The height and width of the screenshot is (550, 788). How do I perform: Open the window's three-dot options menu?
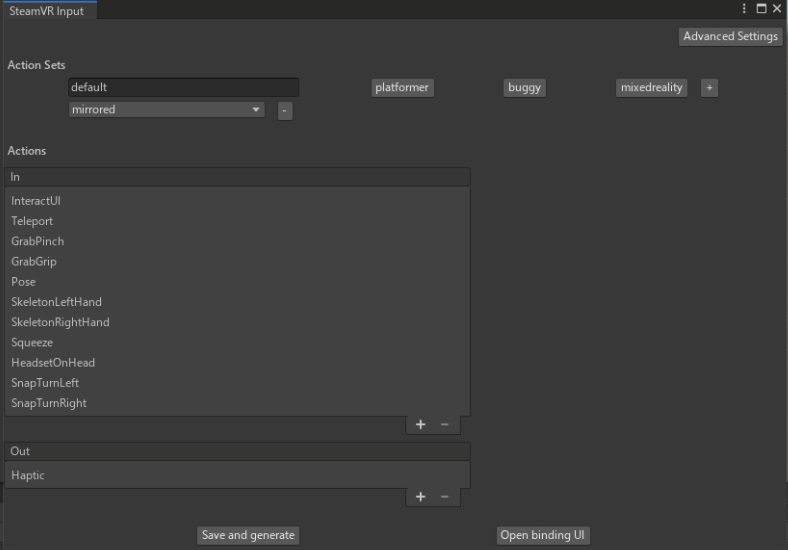(744, 9)
